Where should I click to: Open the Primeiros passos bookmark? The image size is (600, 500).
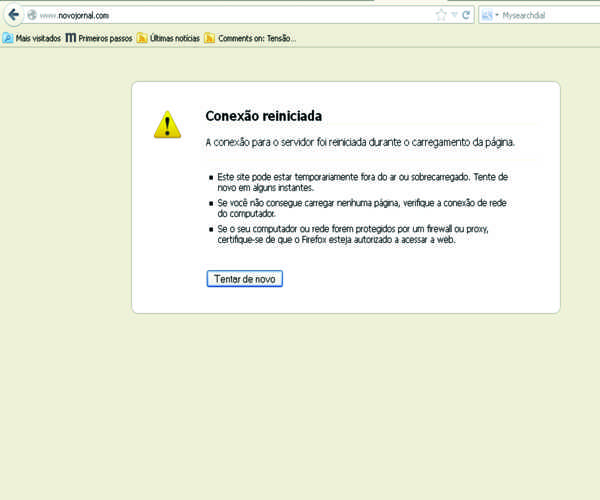click(x=99, y=38)
